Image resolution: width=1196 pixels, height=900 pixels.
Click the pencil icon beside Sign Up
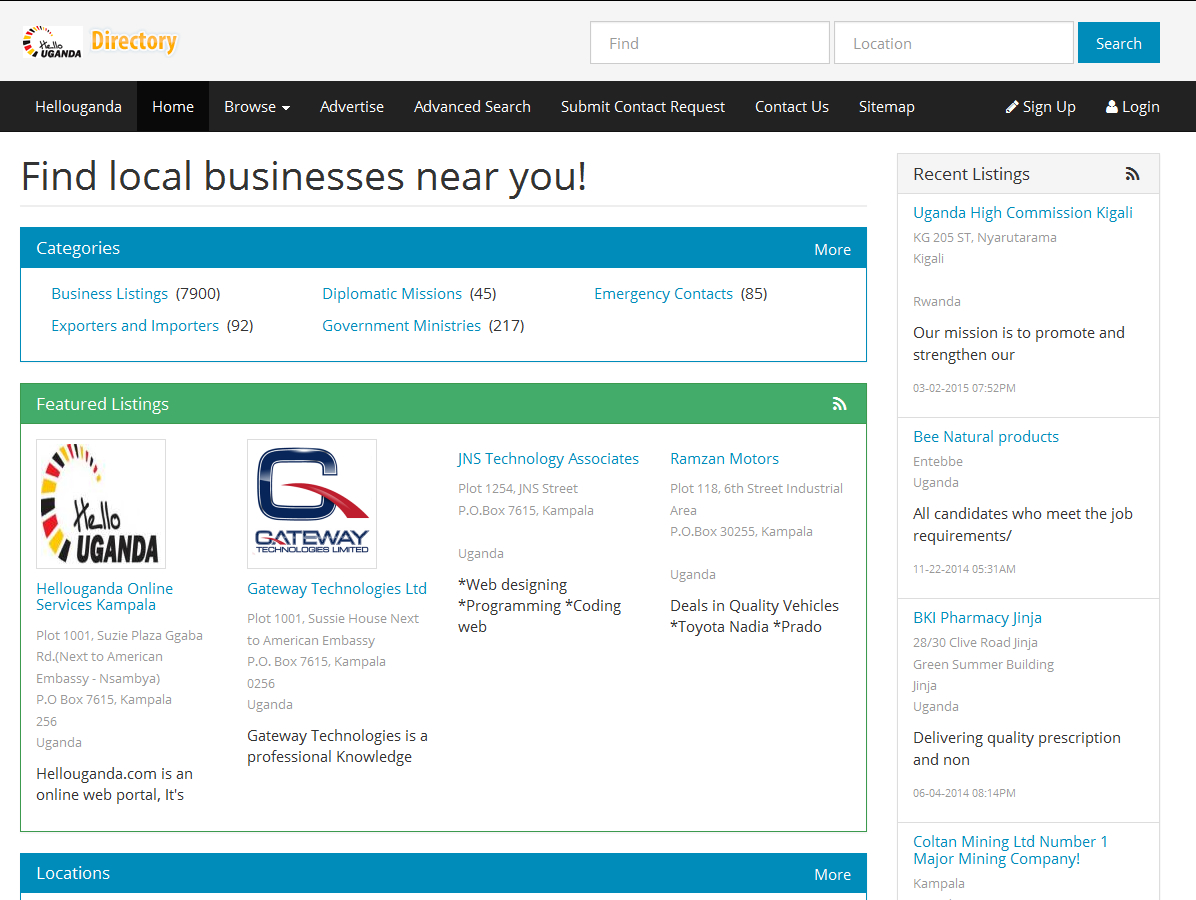pyautogui.click(x=1011, y=107)
